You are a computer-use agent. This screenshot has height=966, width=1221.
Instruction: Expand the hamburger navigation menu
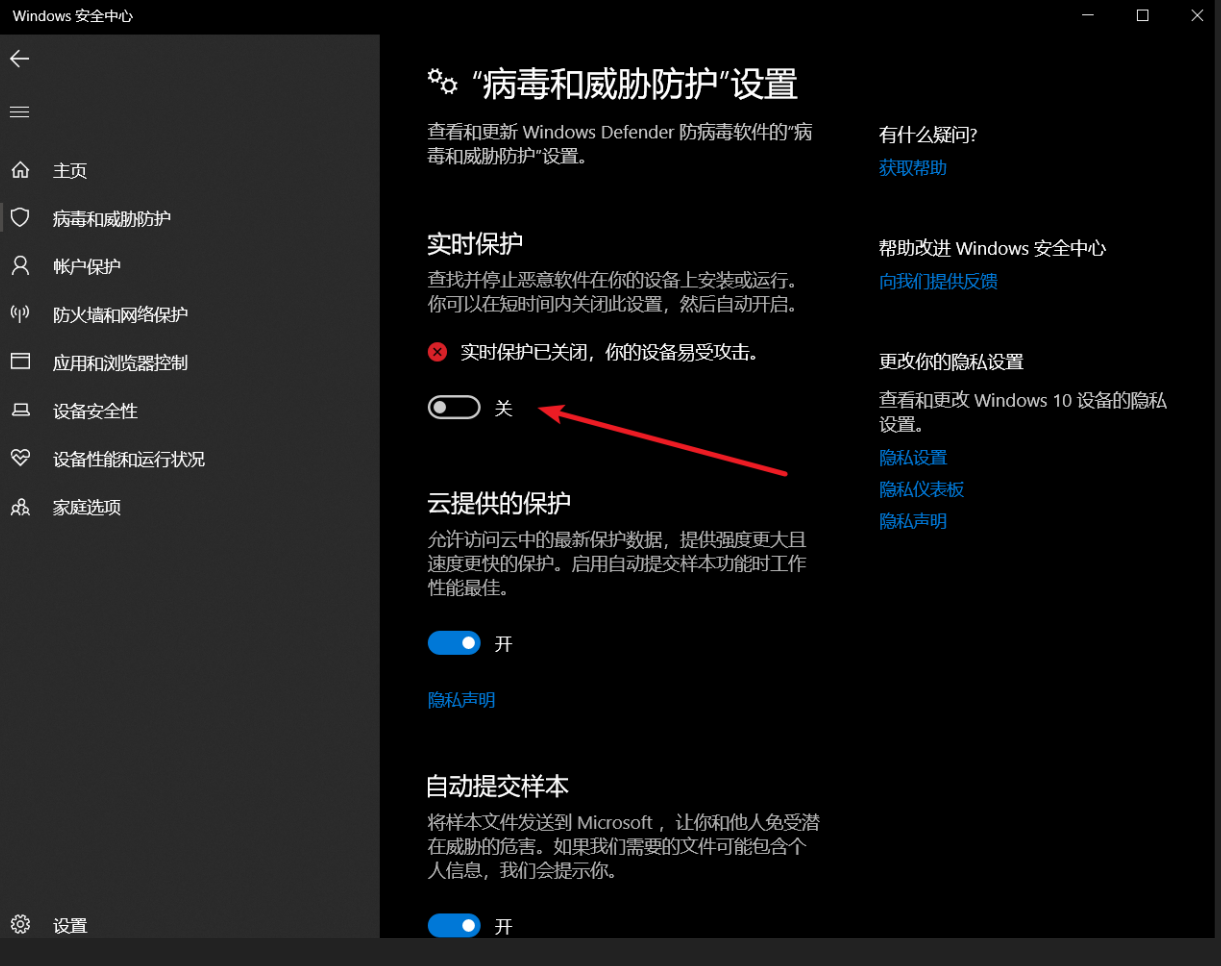click(19, 111)
